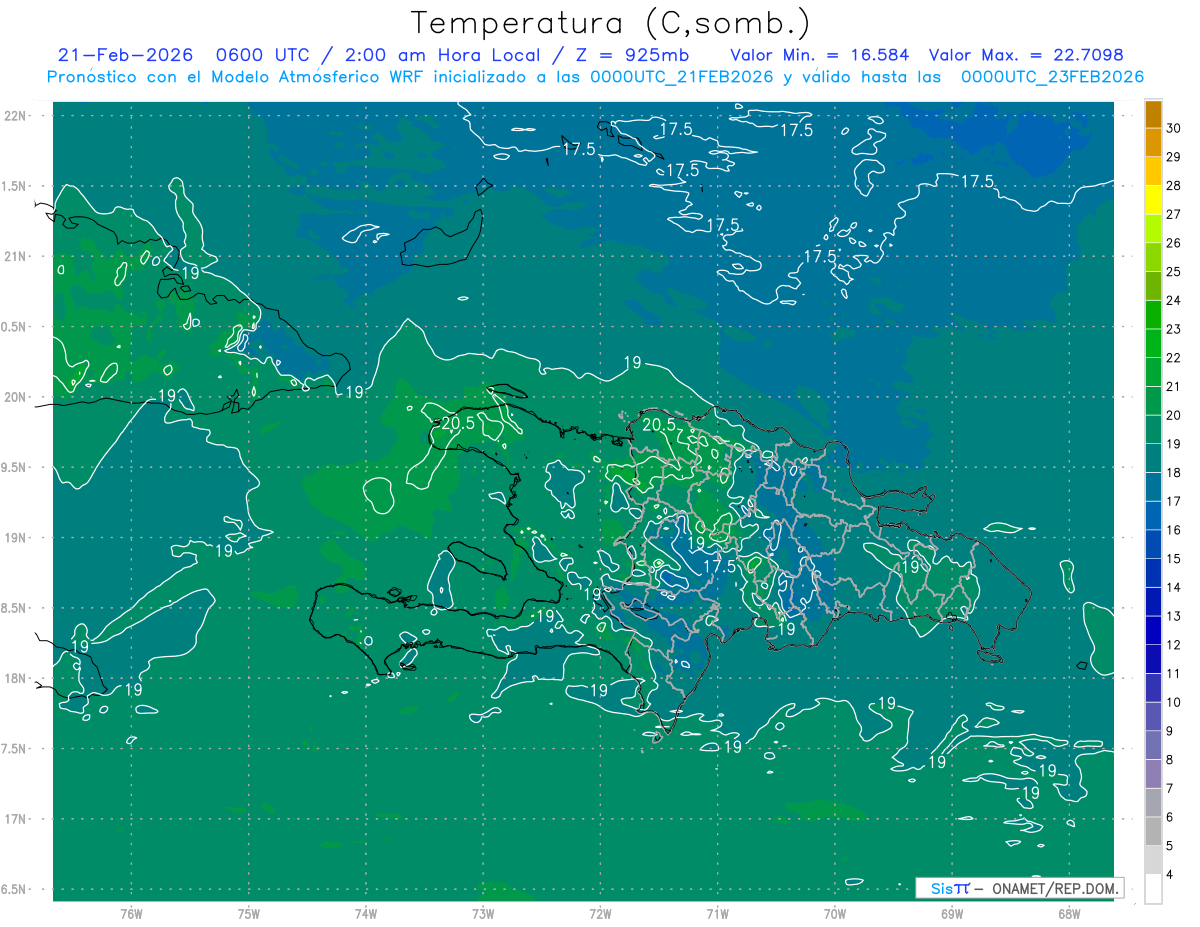Click the 17N latitude axis label
Image resolution: width=1200 pixels, height=927 pixels.
(17, 819)
